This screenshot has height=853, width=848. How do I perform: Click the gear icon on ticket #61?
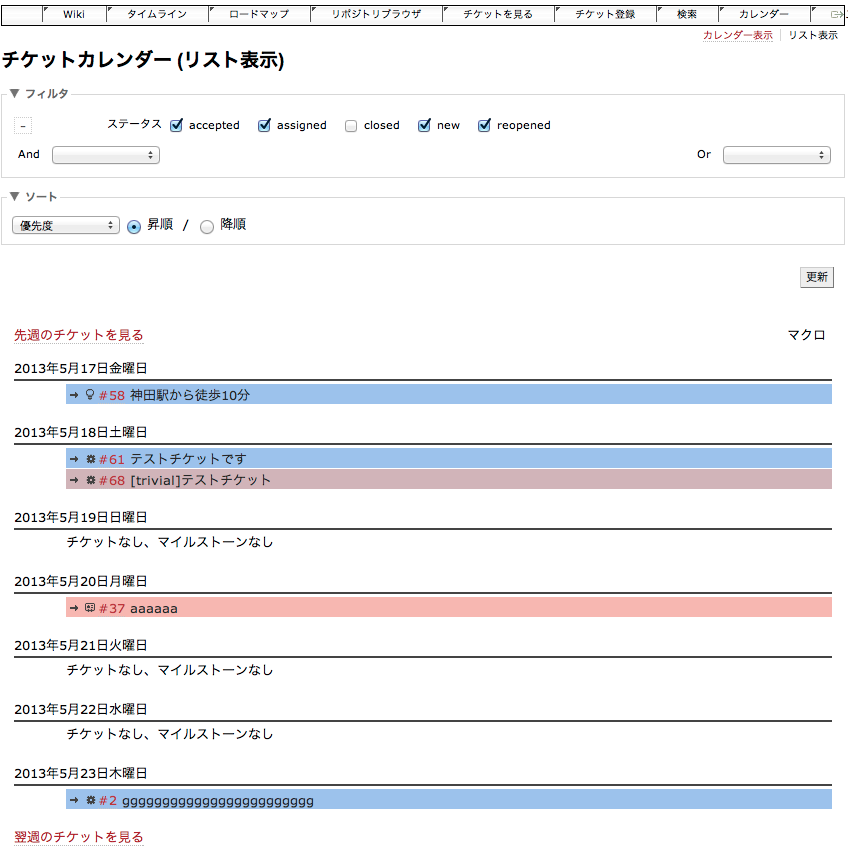click(x=90, y=459)
